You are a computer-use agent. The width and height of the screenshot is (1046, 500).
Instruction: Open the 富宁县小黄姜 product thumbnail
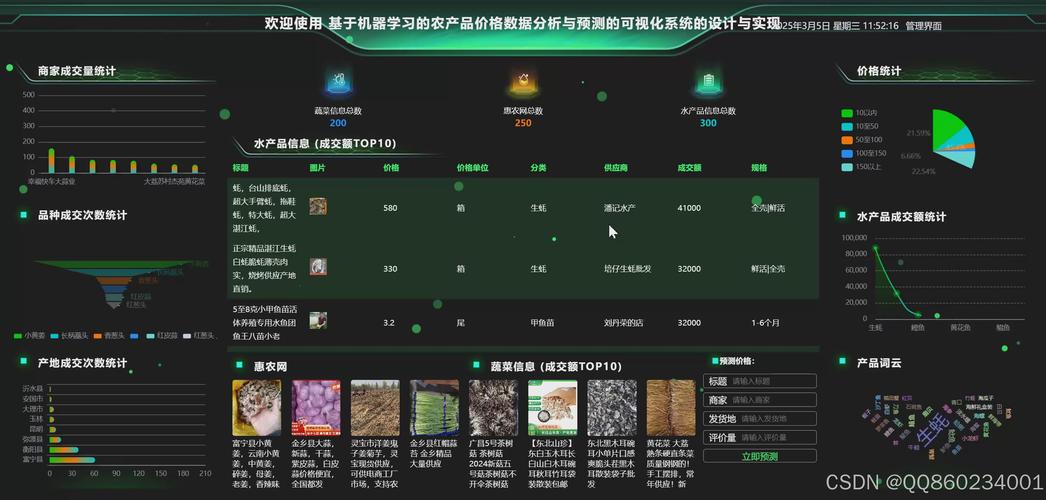point(257,408)
